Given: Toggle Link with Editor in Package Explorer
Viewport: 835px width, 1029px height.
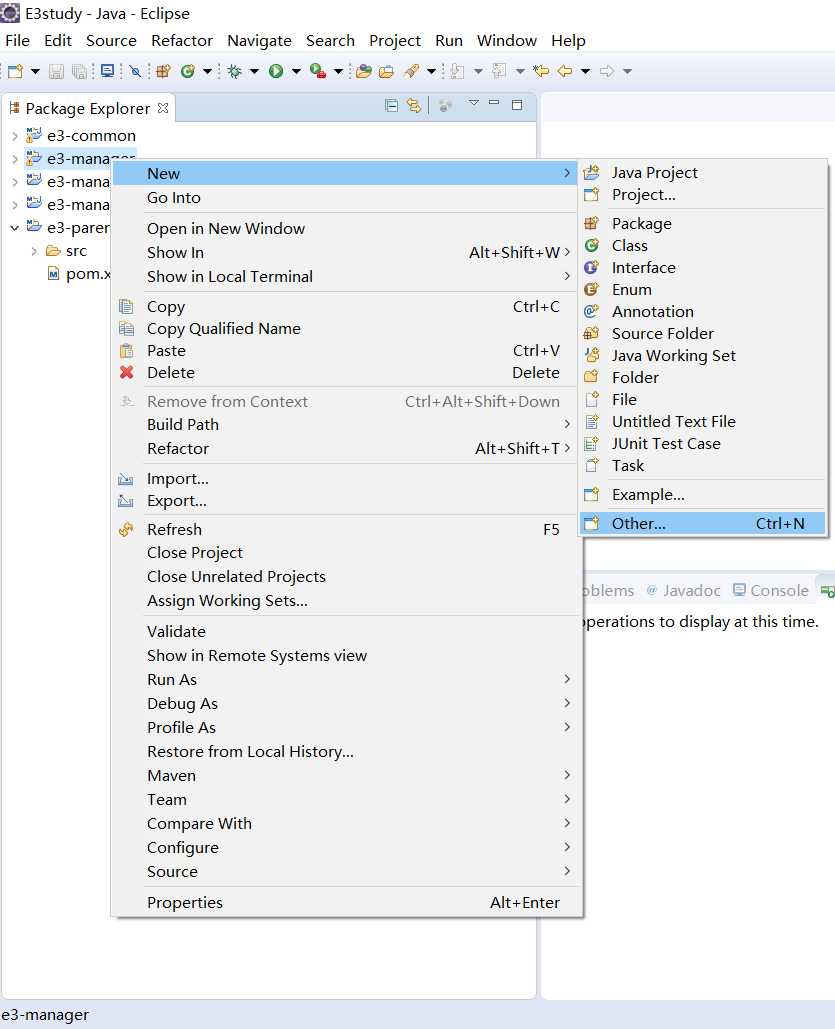Looking at the screenshot, I should click(x=414, y=105).
